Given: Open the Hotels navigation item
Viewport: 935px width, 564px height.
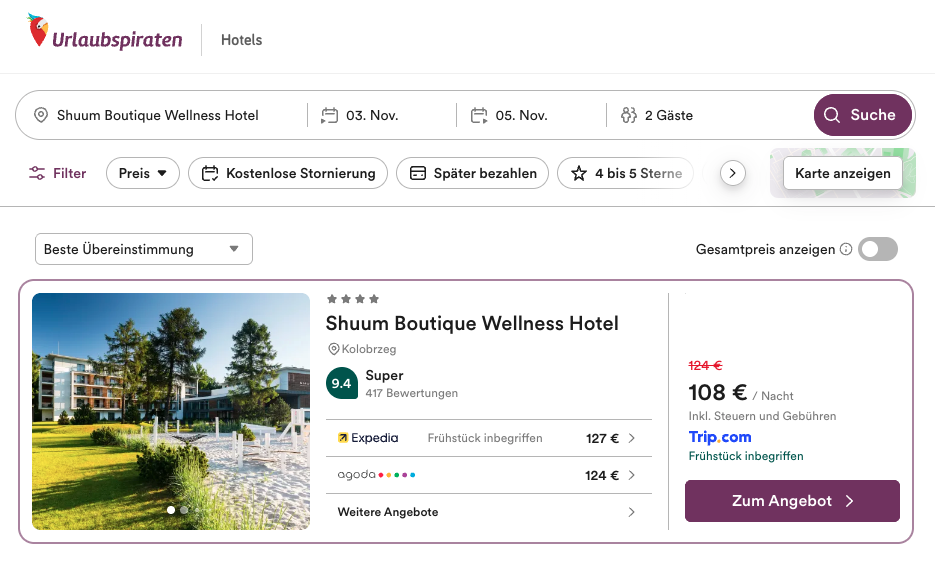Looking at the screenshot, I should point(241,40).
